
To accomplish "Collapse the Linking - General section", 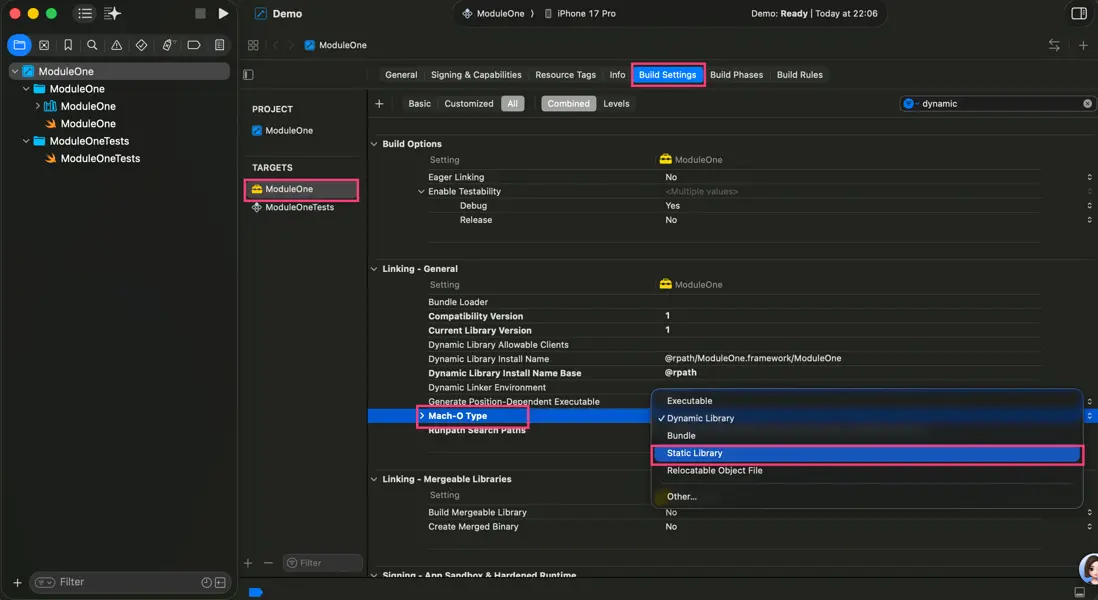I will (375, 269).
